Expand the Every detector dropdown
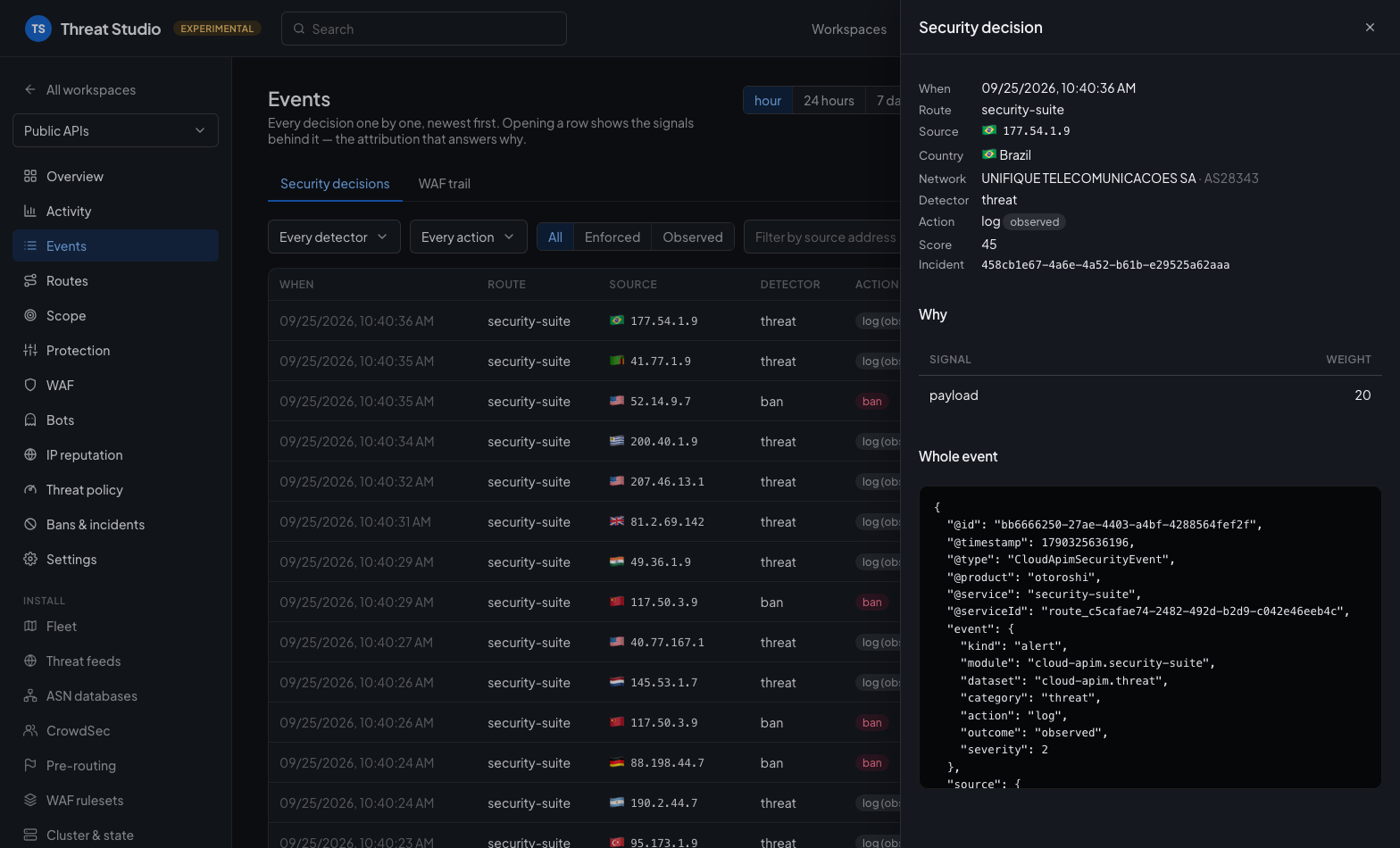The width and height of the screenshot is (1400, 848). tap(334, 237)
